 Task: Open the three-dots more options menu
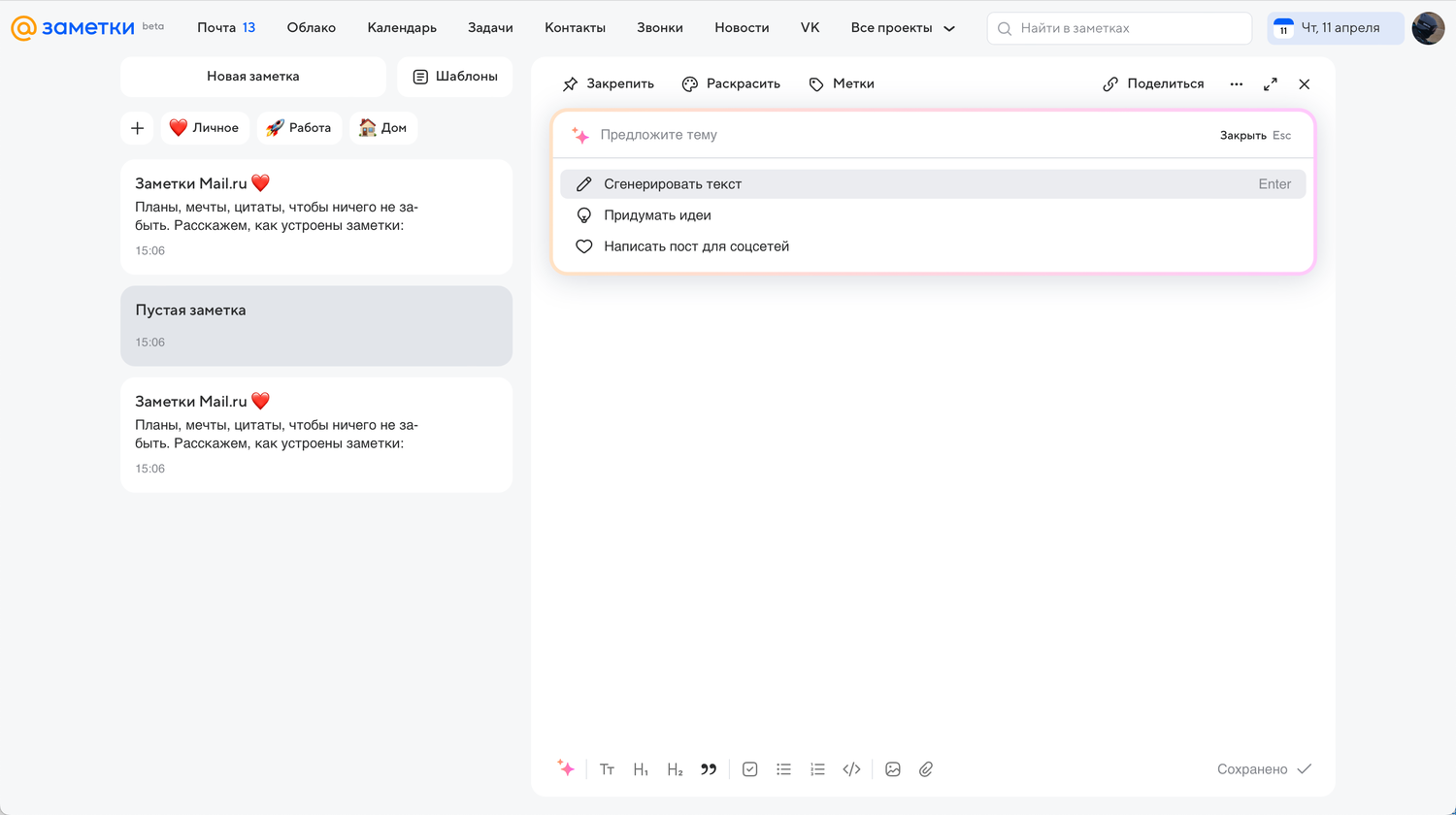point(1236,84)
